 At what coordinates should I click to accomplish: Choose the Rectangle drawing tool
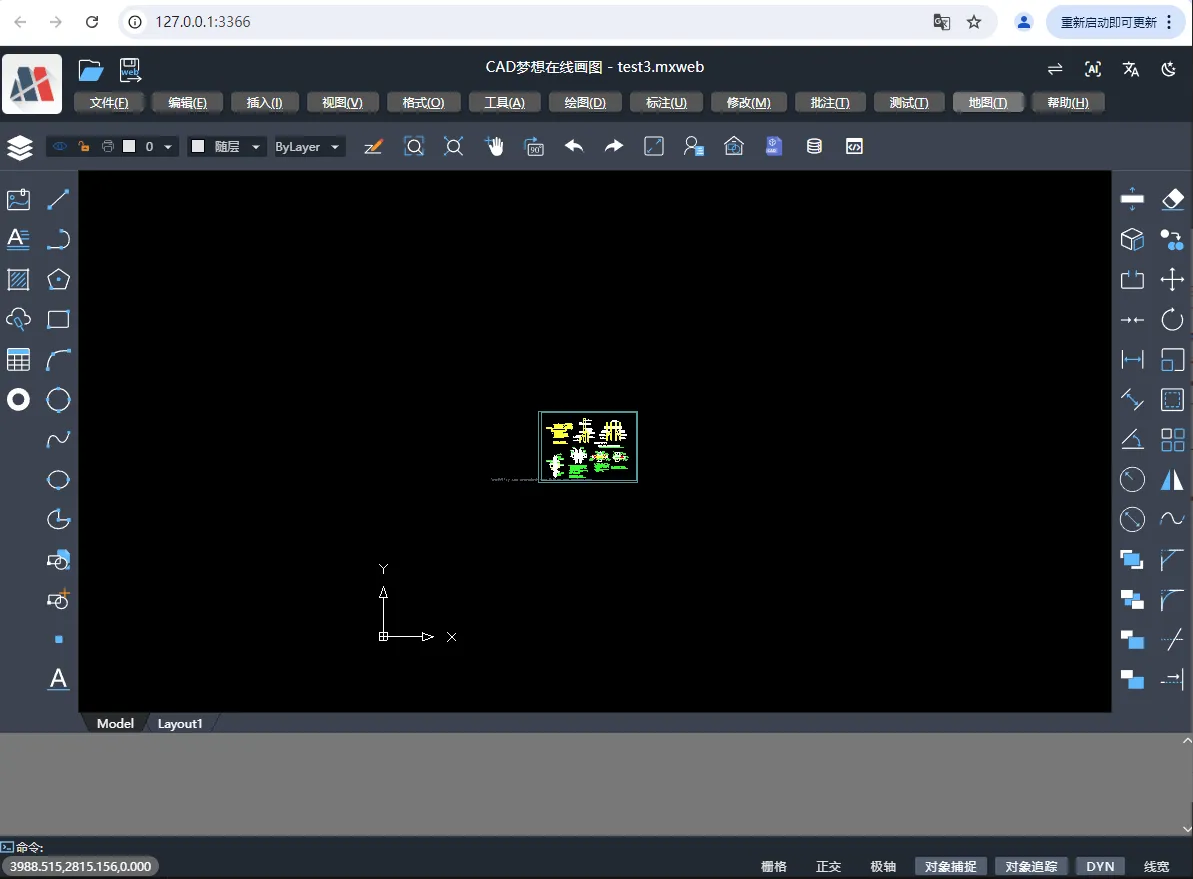(58, 320)
